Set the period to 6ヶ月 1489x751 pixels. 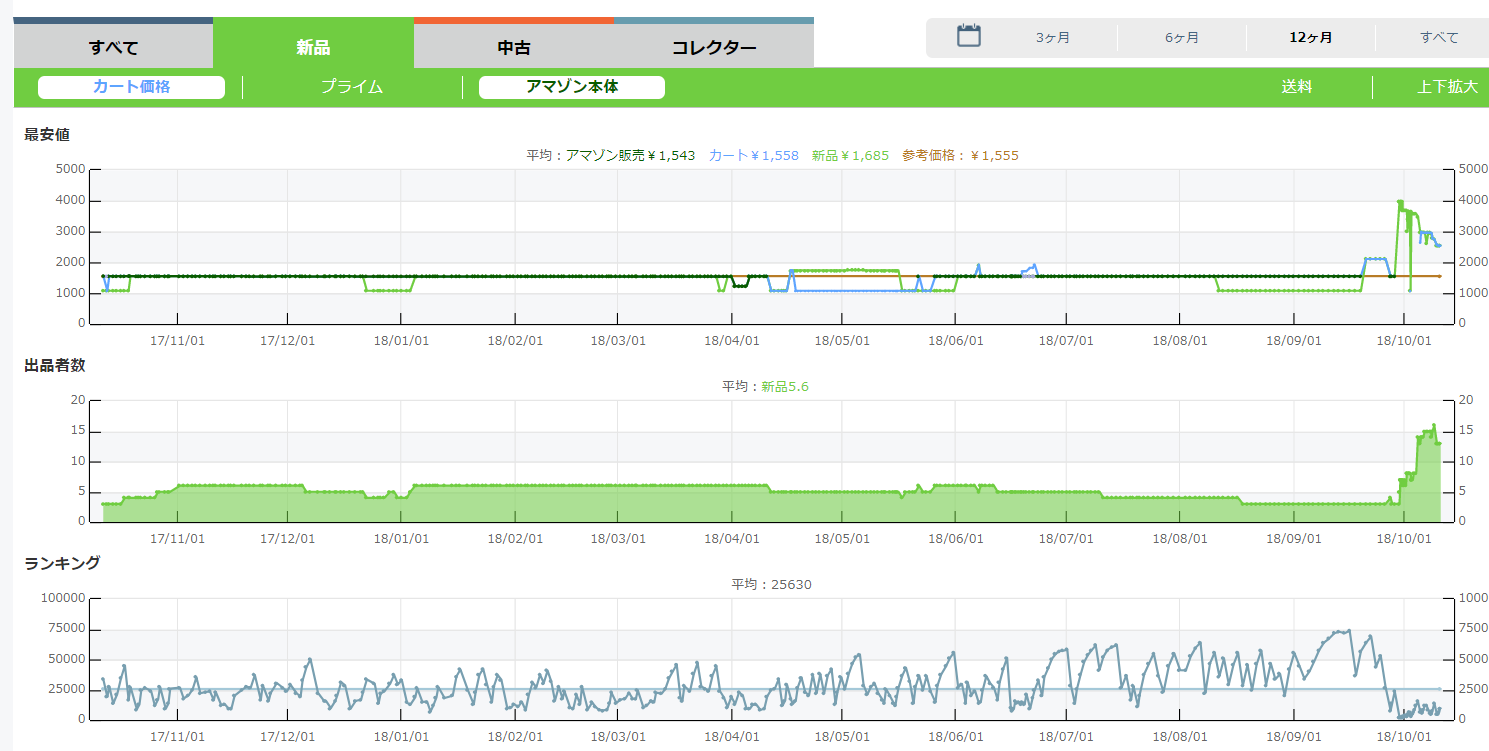(x=1181, y=38)
